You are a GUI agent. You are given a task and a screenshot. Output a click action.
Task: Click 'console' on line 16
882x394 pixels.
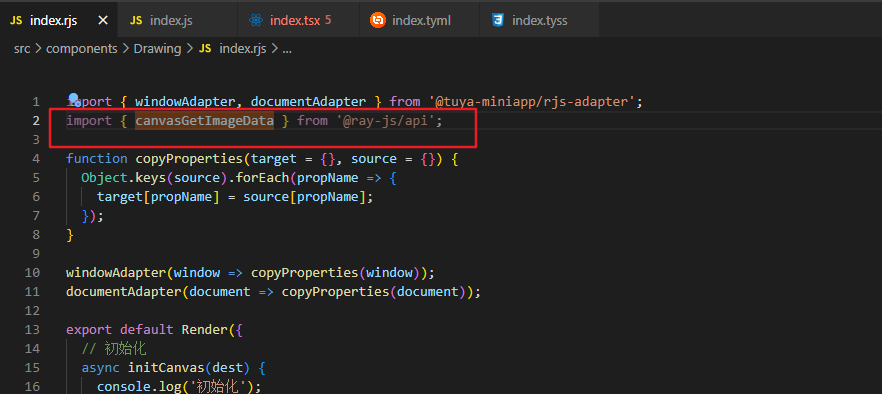[124, 387]
